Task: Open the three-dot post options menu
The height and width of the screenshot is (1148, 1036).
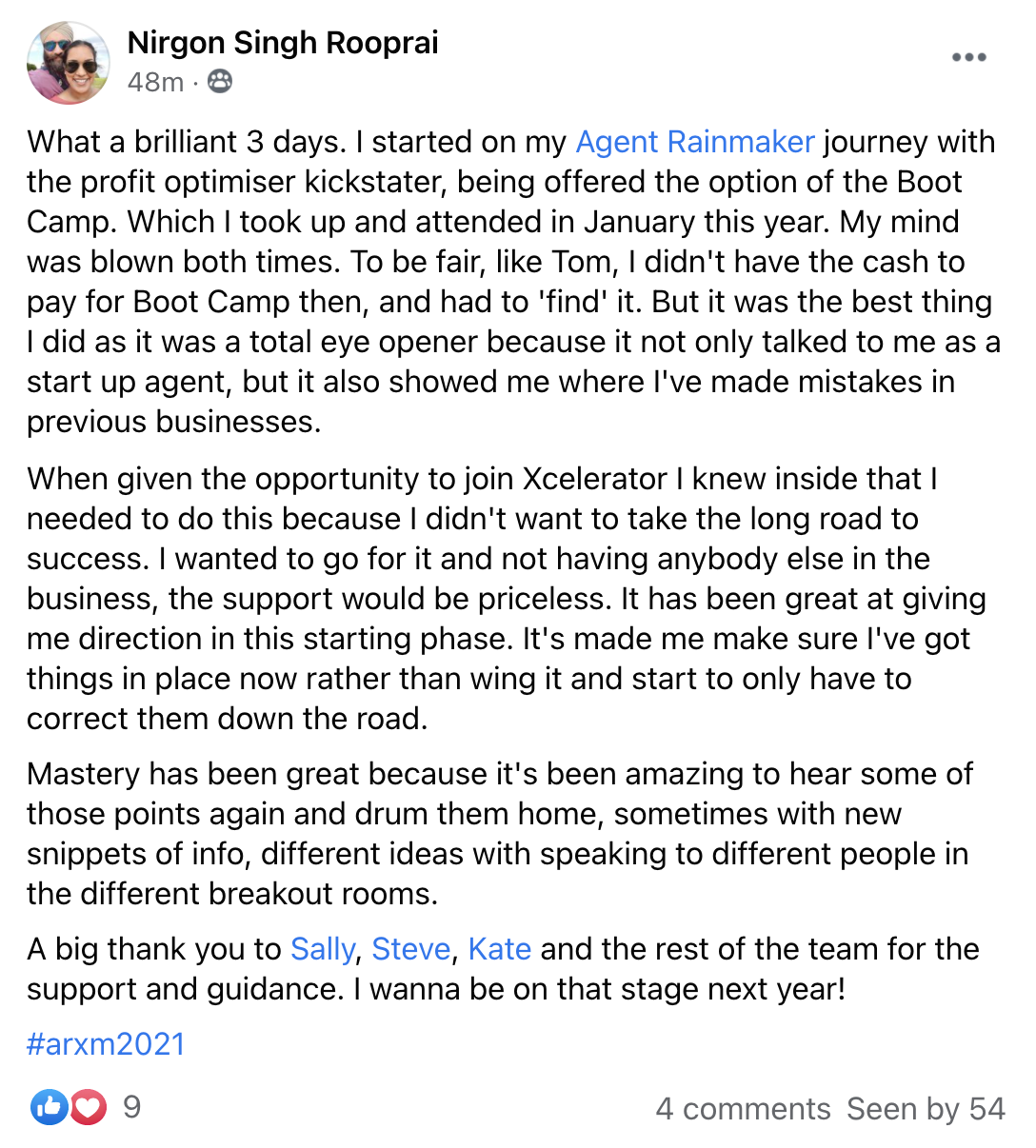Action: pos(968,57)
